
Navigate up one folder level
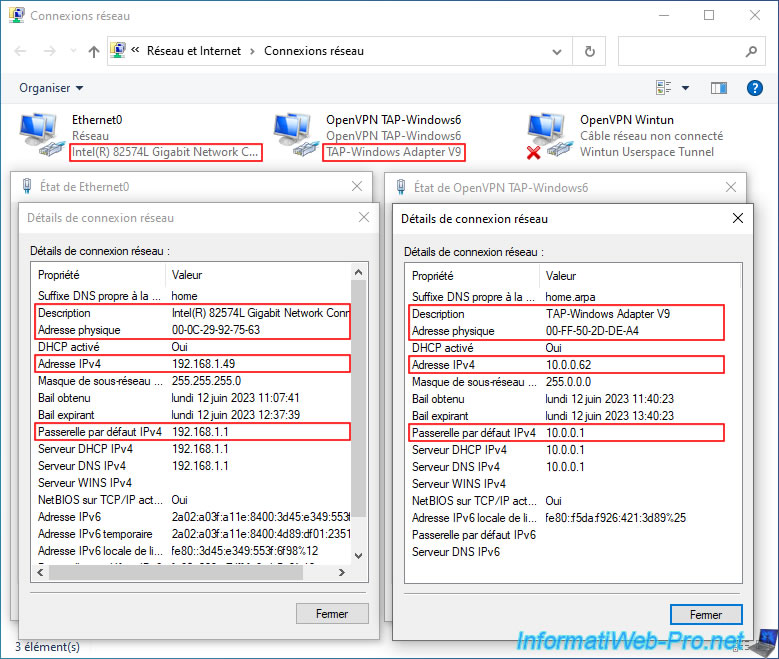[93, 51]
